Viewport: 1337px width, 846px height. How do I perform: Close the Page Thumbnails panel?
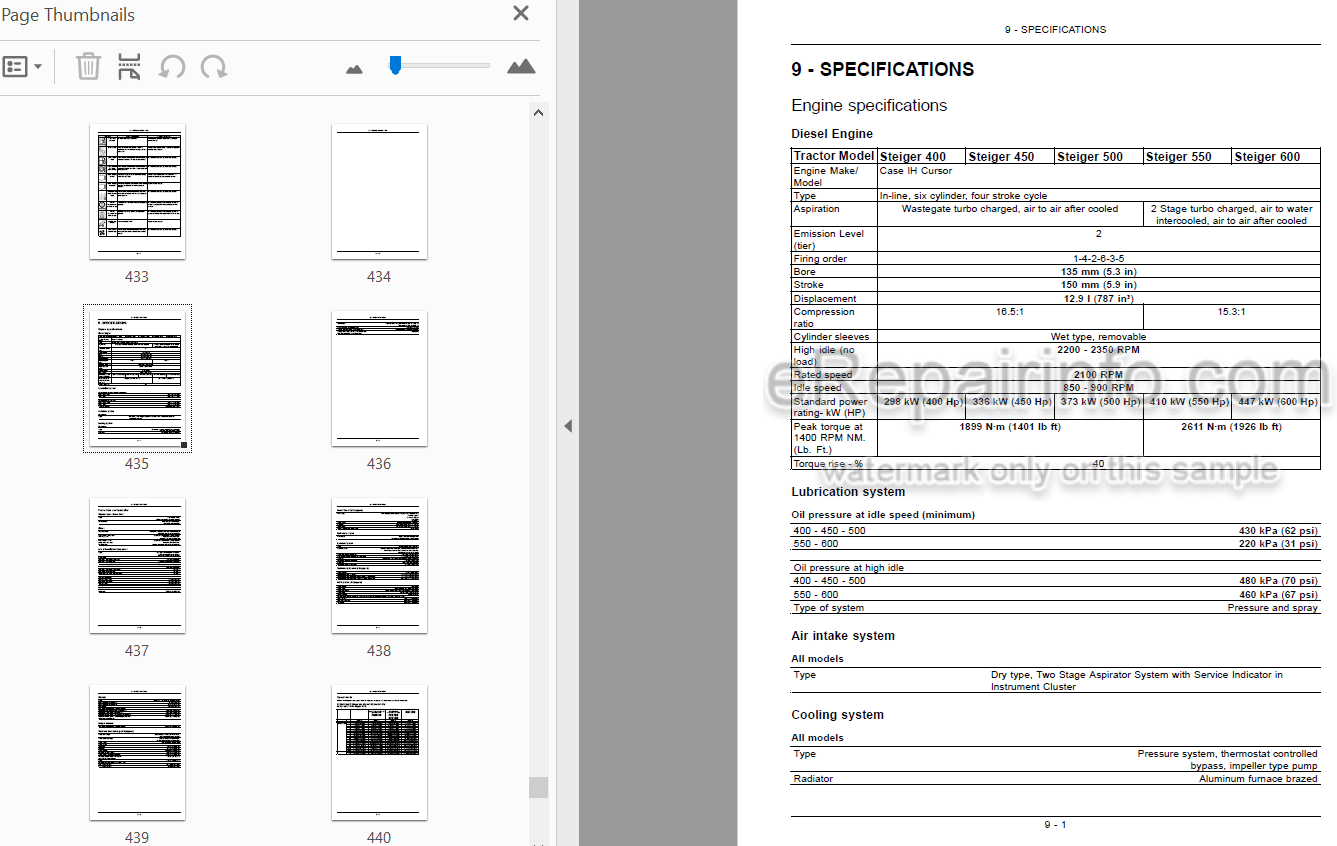(521, 13)
